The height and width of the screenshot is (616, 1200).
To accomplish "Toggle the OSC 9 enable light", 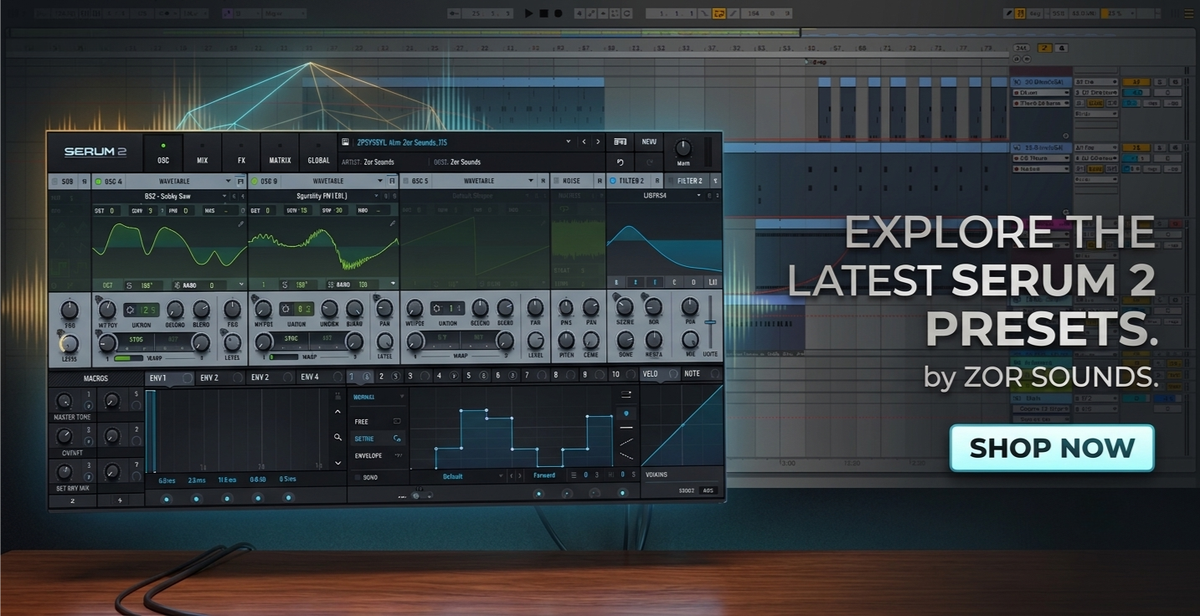I will [254, 181].
